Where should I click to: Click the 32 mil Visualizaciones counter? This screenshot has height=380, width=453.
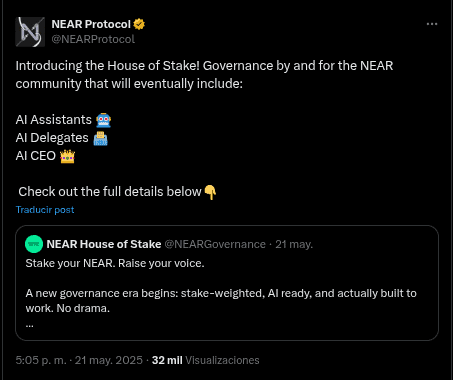[205, 360]
